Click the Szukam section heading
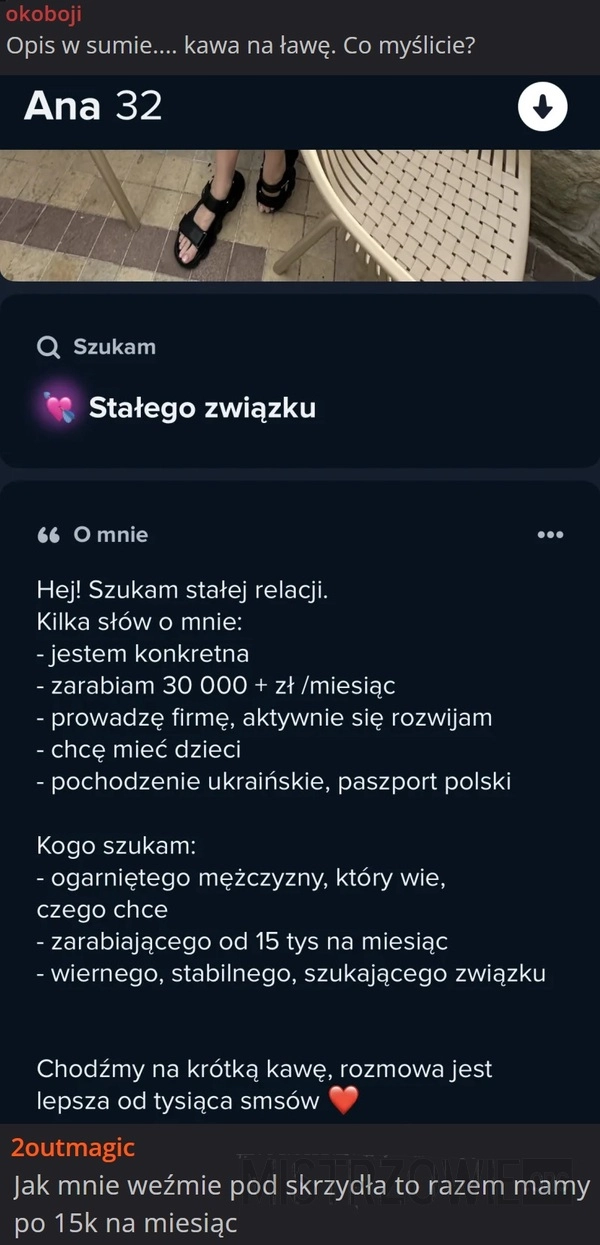 tap(114, 347)
